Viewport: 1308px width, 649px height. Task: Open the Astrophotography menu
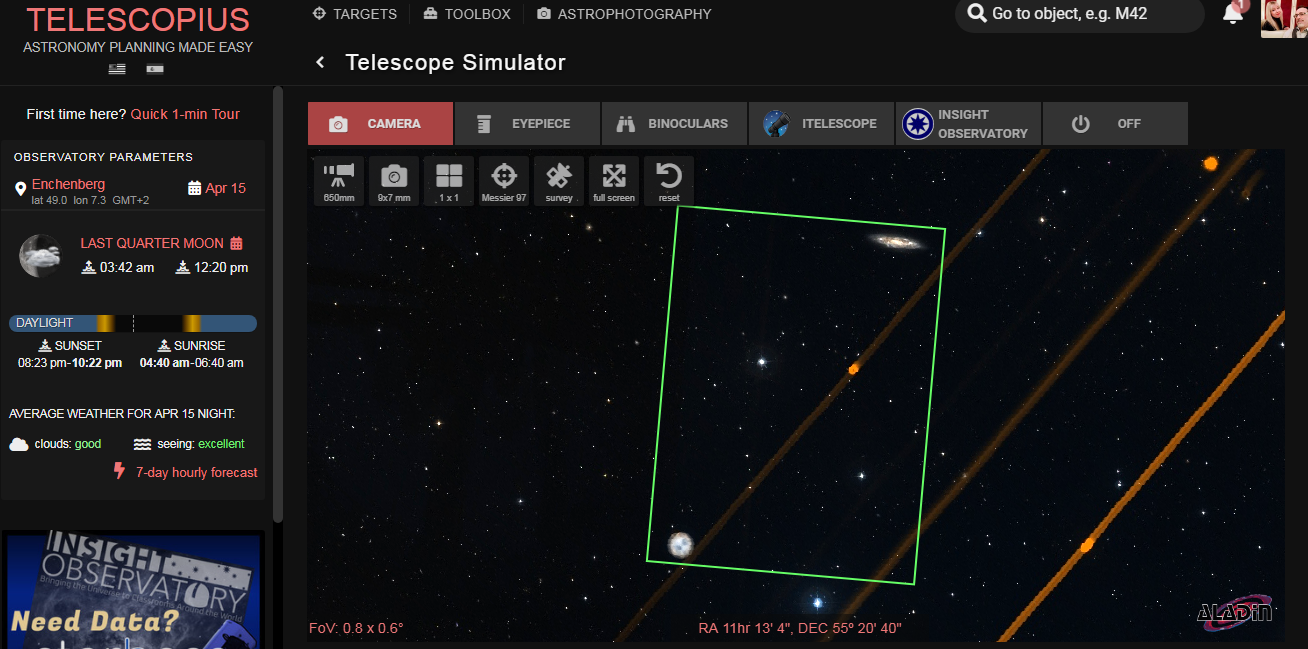624,14
